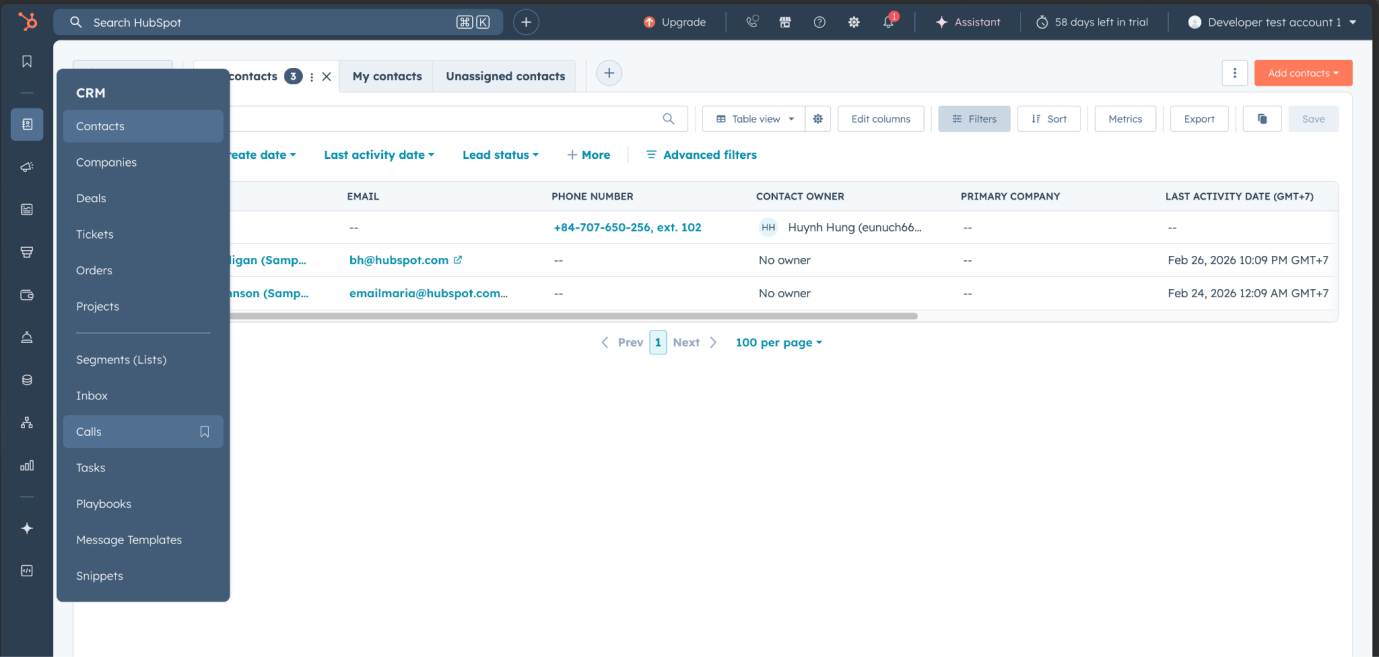
Task: Open the three-dot options on contacts tab
Action: point(311,77)
